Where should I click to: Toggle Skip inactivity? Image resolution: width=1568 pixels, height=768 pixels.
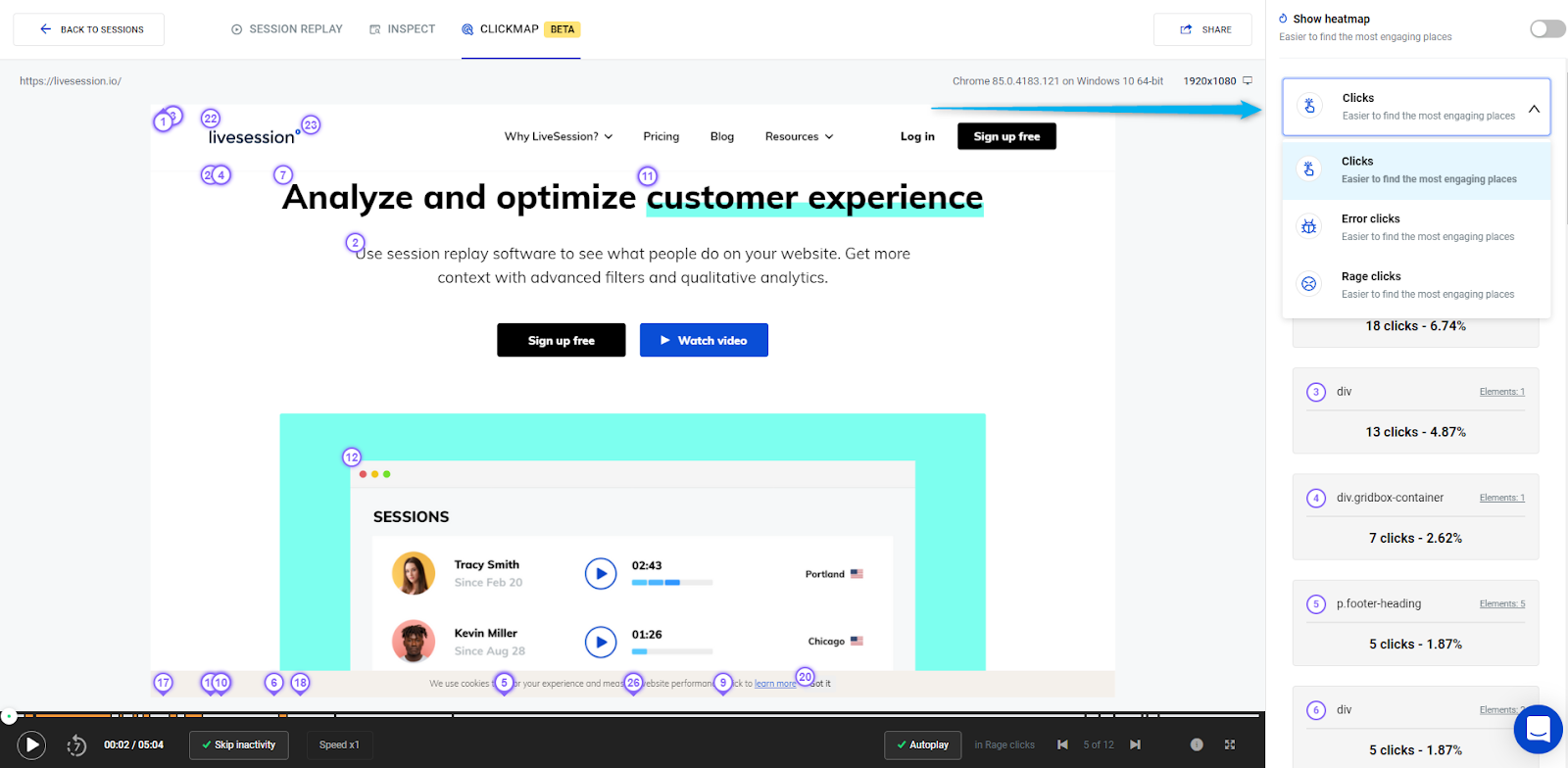[239, 744]
